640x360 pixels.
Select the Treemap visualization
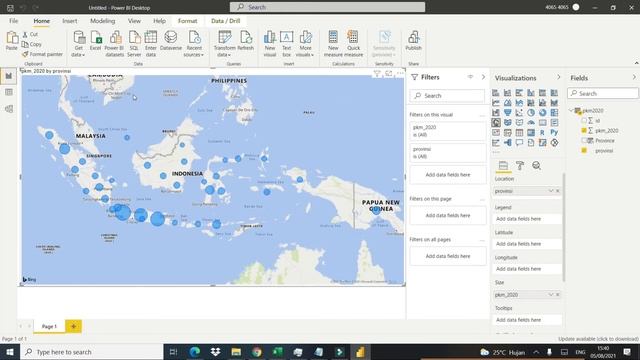click(554, 113)
